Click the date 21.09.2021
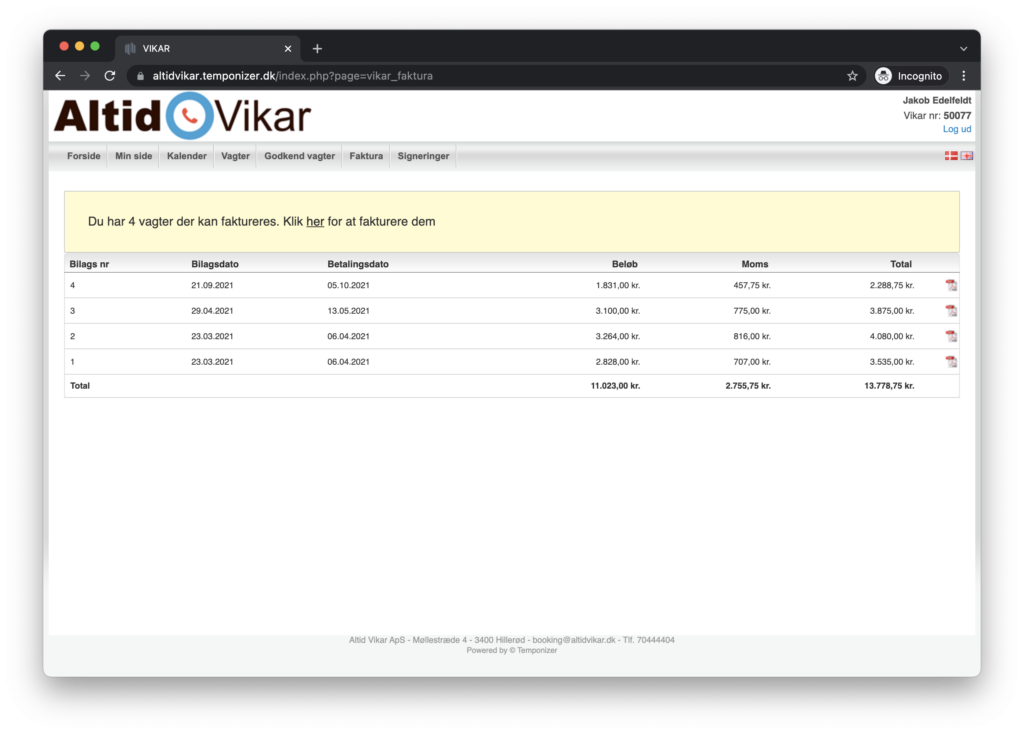Viewport: 1024px width, 734px height. [x=212, y=285]
